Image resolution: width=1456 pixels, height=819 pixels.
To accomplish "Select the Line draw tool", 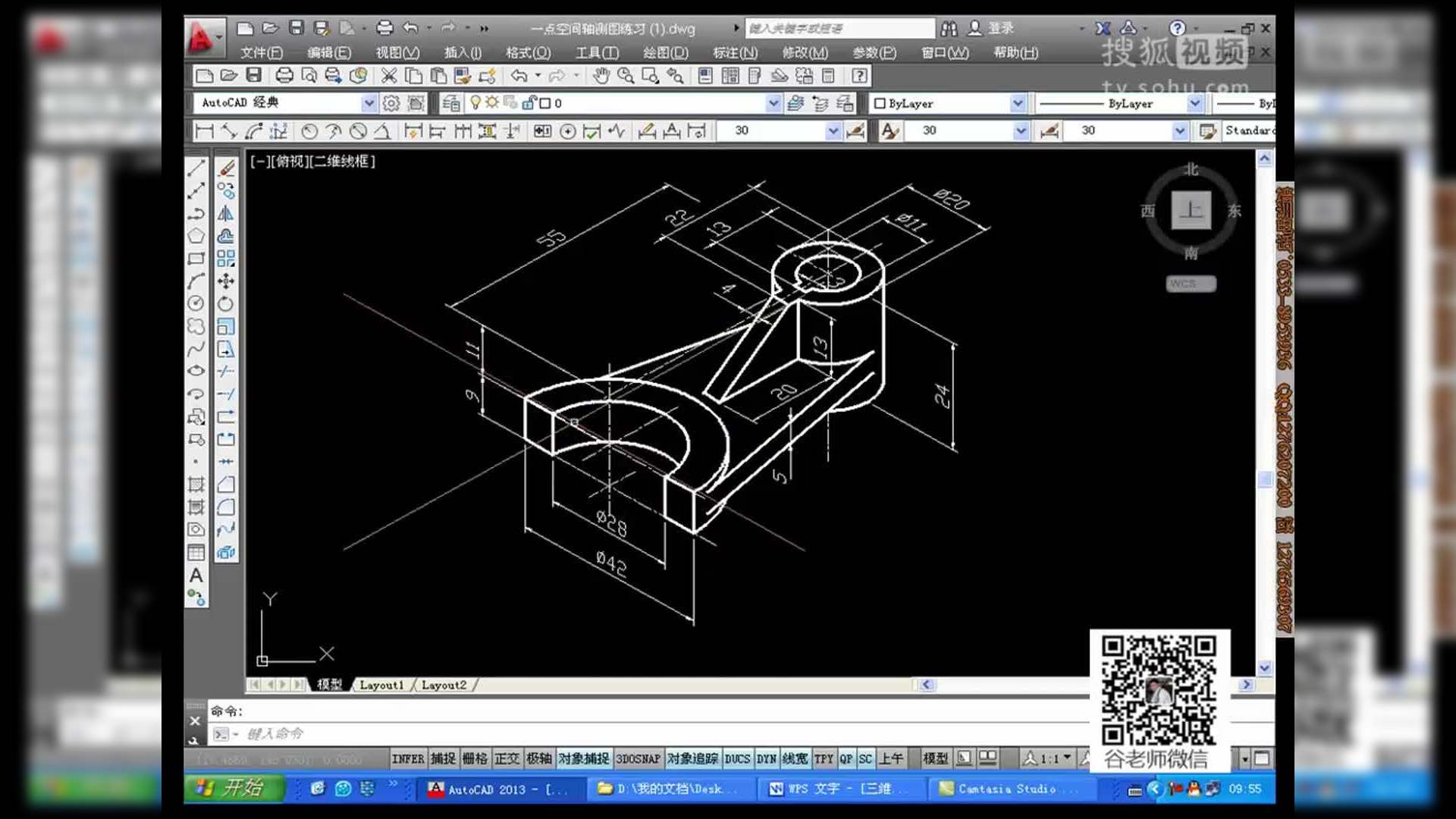I will point(196,168).
